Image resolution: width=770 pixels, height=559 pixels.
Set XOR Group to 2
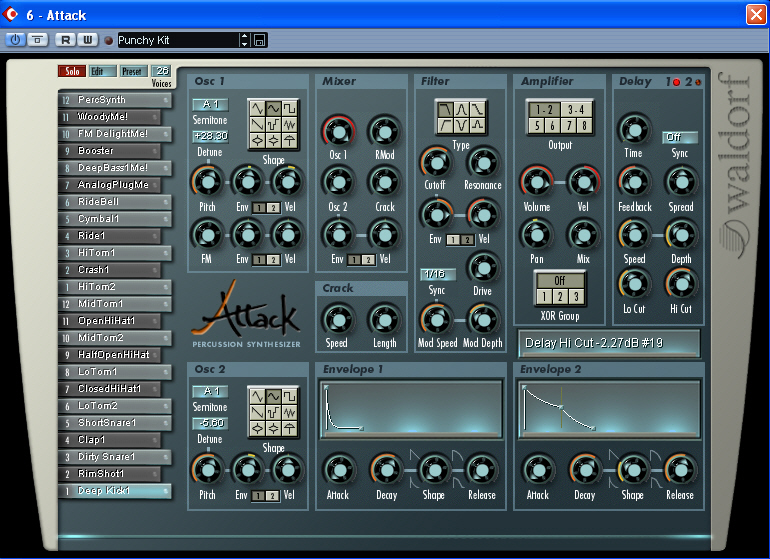point(559,296)
